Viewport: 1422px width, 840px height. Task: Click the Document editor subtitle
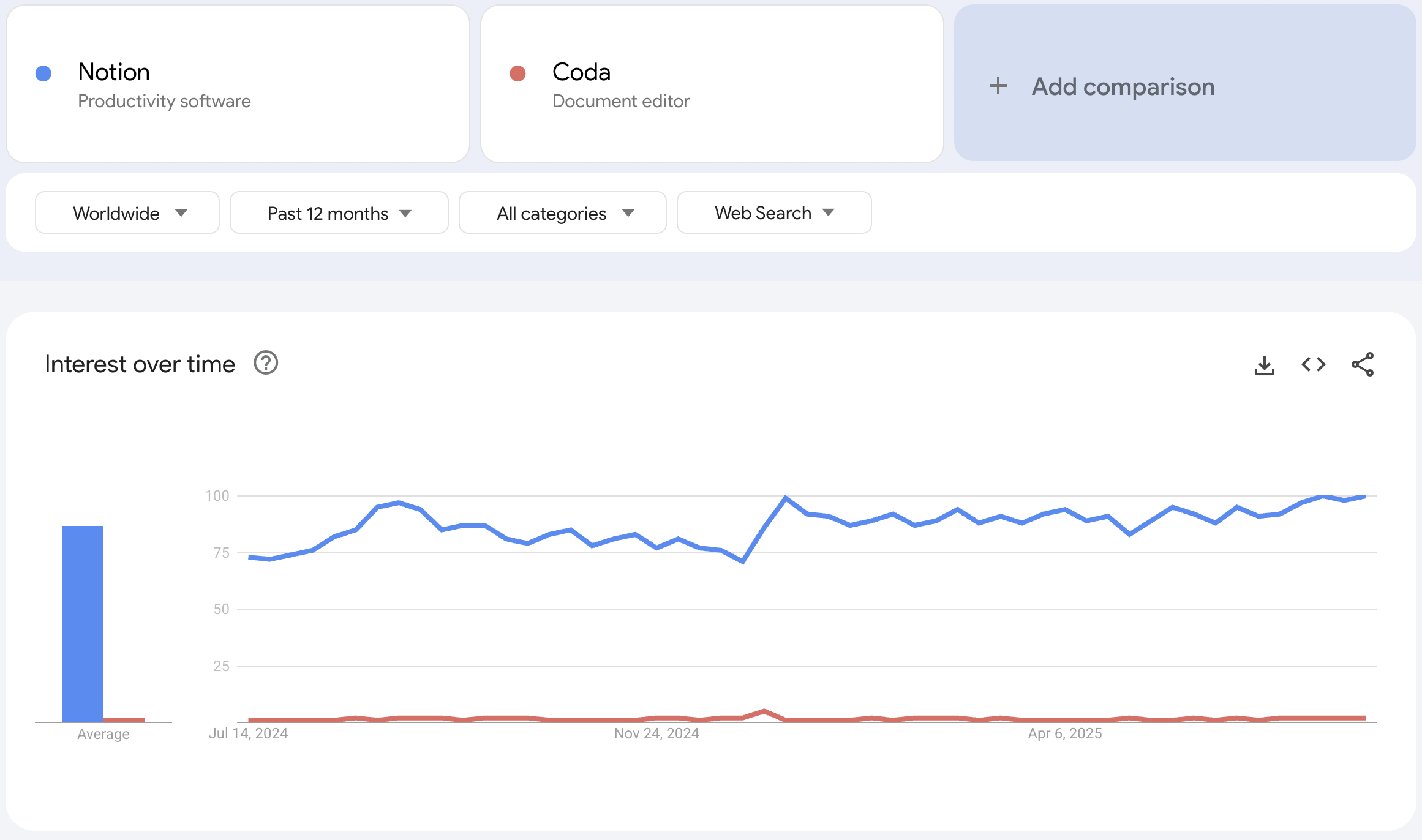[x=621, y=101]
